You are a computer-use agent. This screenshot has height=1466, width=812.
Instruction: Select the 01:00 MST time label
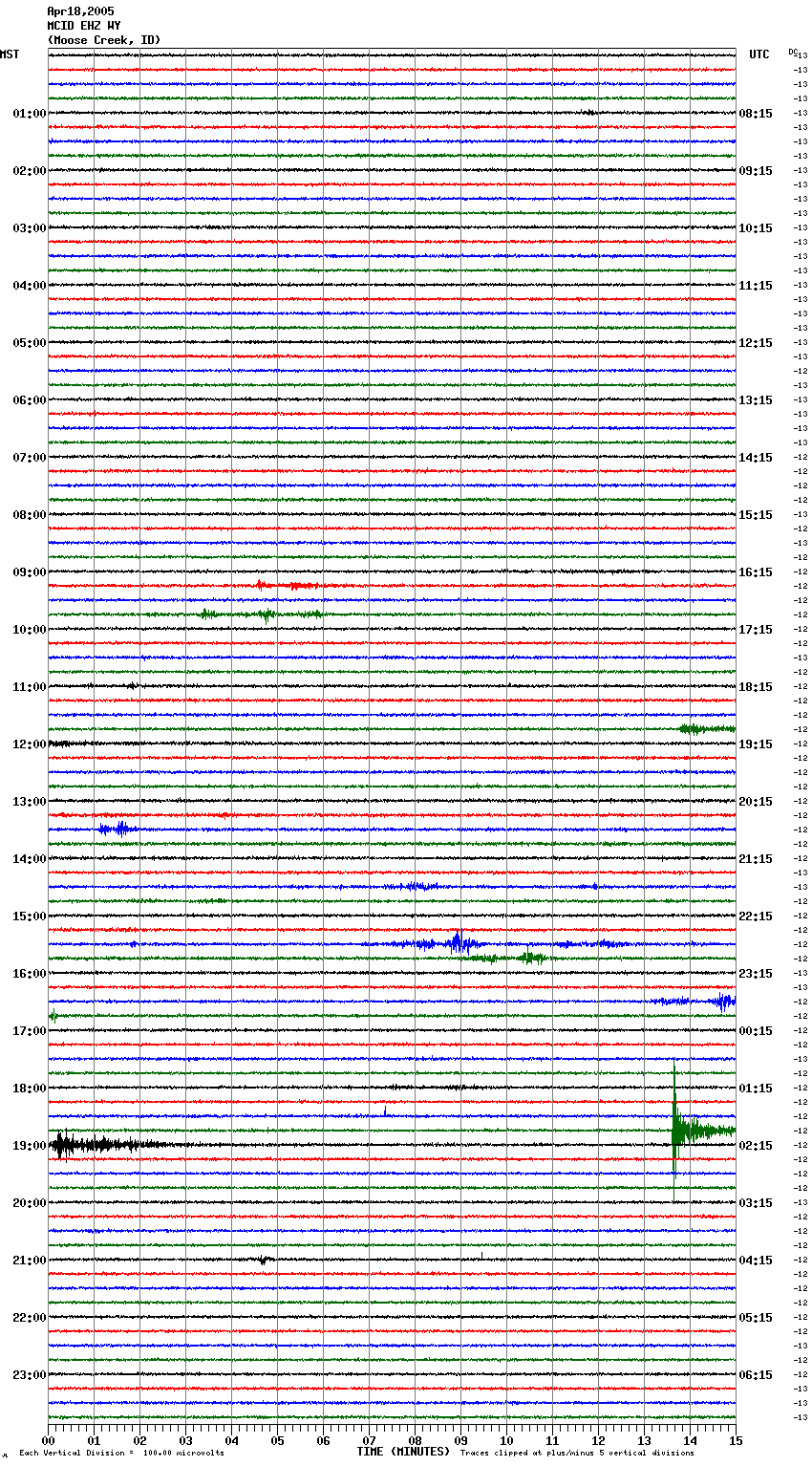click(30, 114)
